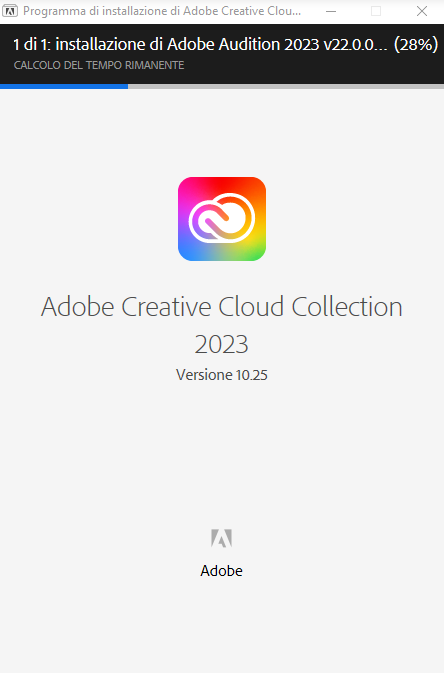Select the '1 di 1' step counter

30,44
